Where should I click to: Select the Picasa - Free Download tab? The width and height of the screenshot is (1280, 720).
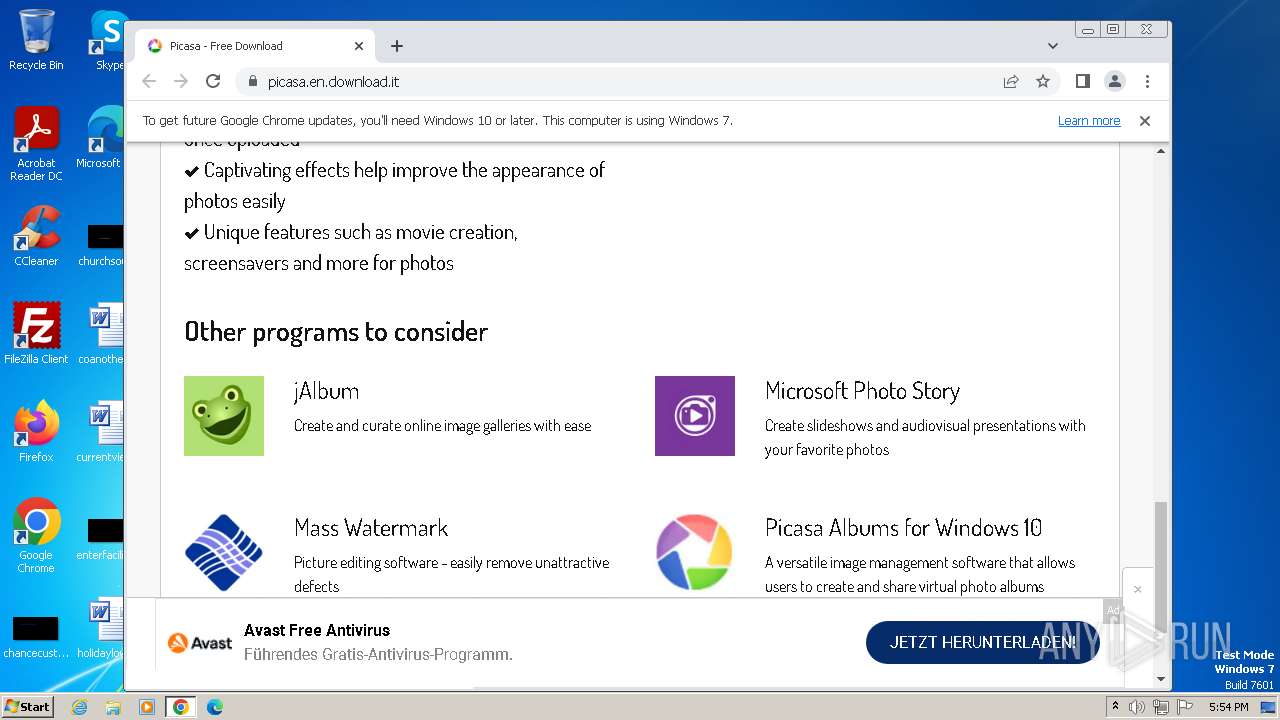click(x=255, y=46)
